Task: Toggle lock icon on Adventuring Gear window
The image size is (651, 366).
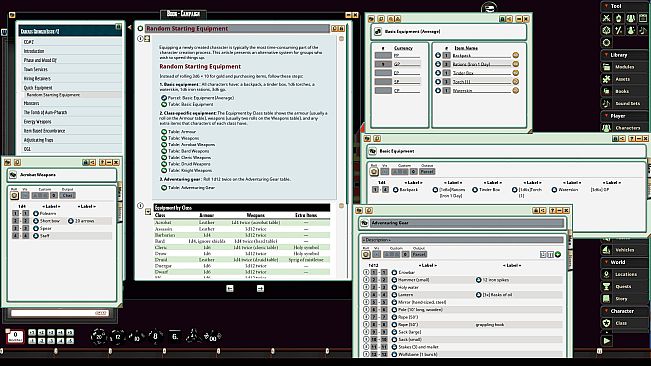Action: 536,210
